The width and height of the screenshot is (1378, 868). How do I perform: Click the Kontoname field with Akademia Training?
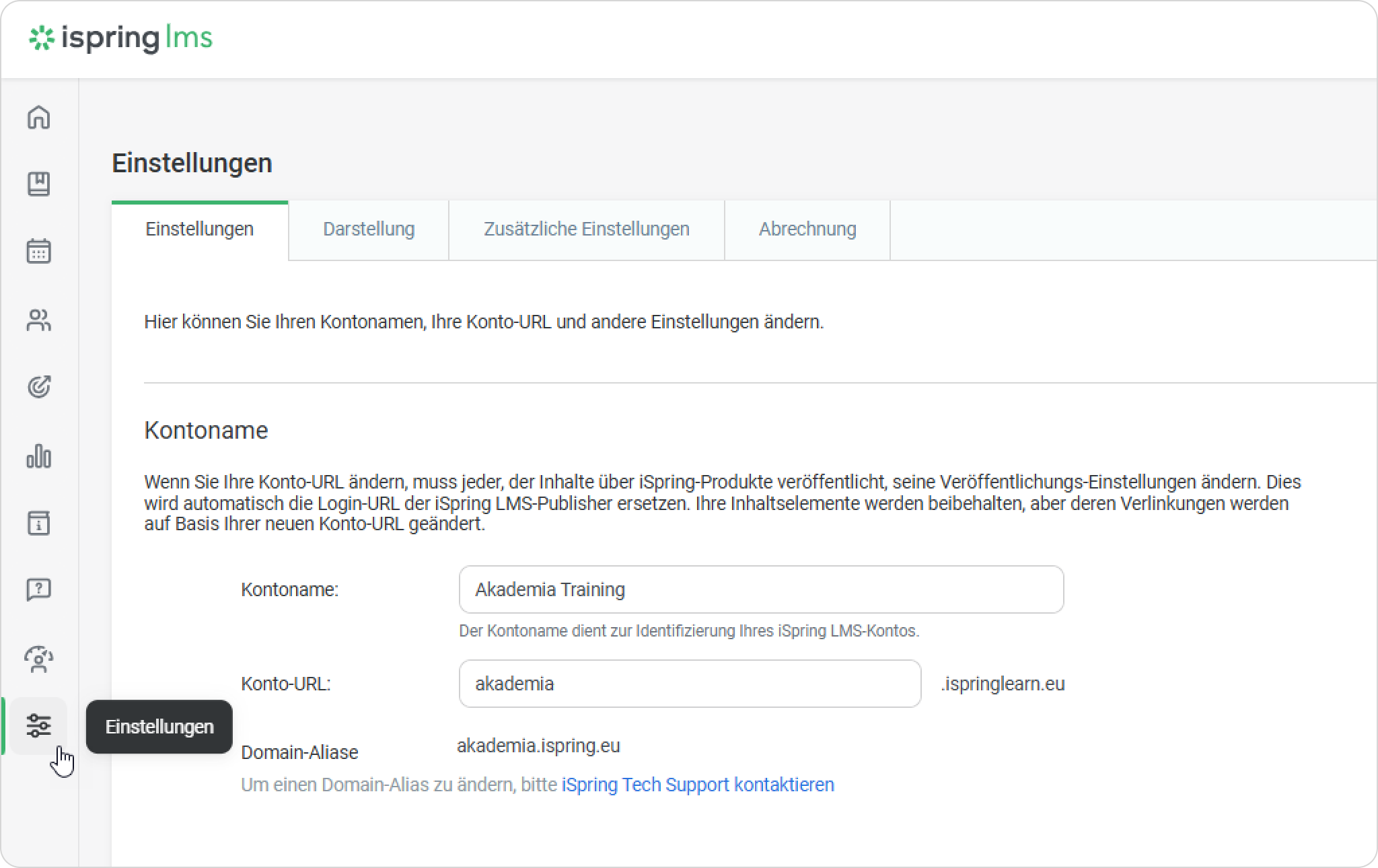click(x=760, y=589)
